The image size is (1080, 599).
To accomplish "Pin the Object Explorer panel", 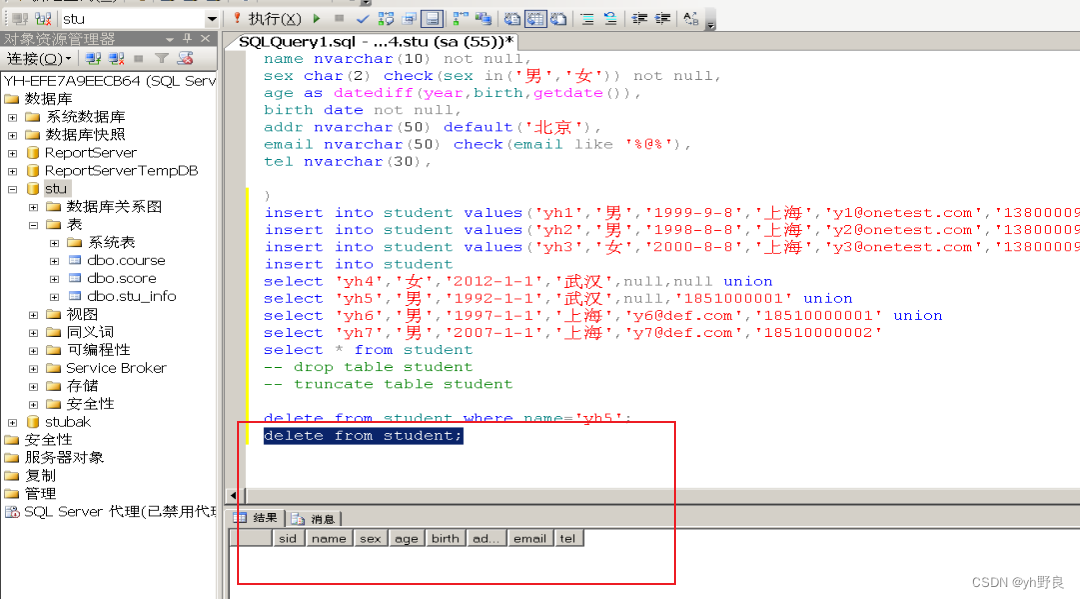I will 187,39.
